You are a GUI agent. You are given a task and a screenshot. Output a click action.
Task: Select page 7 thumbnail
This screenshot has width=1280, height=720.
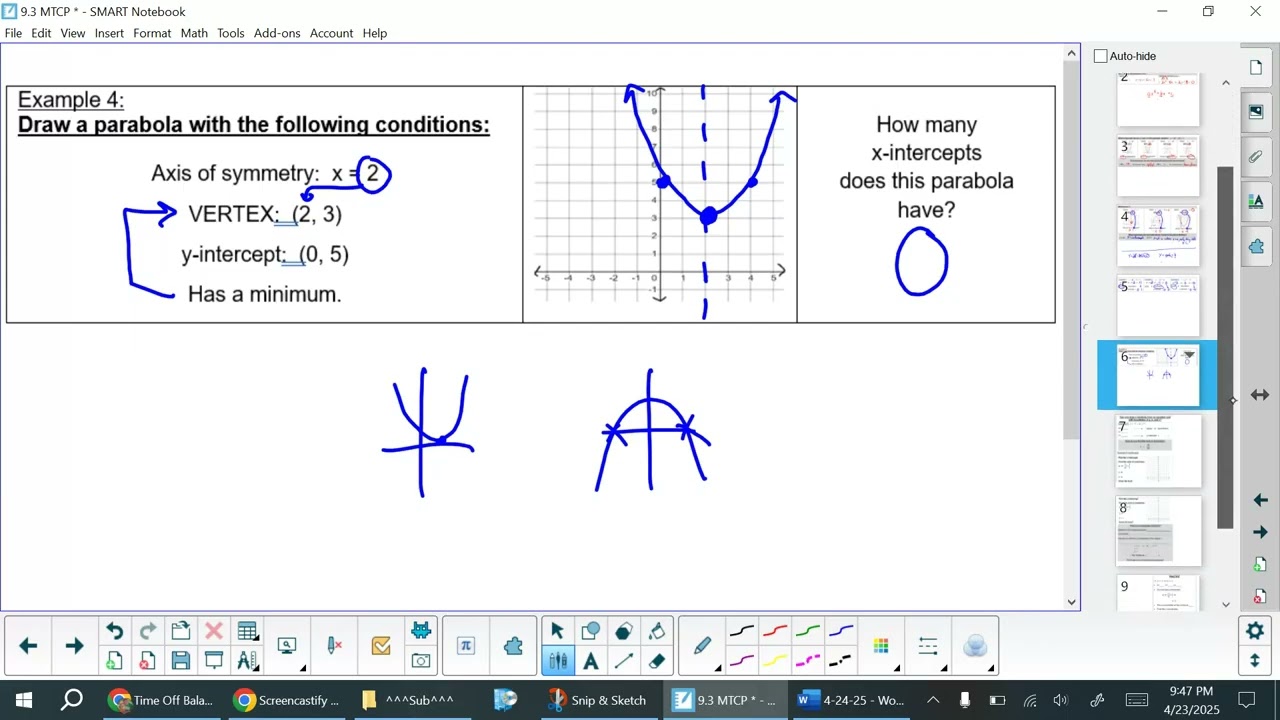click(x=1158, y=452)
